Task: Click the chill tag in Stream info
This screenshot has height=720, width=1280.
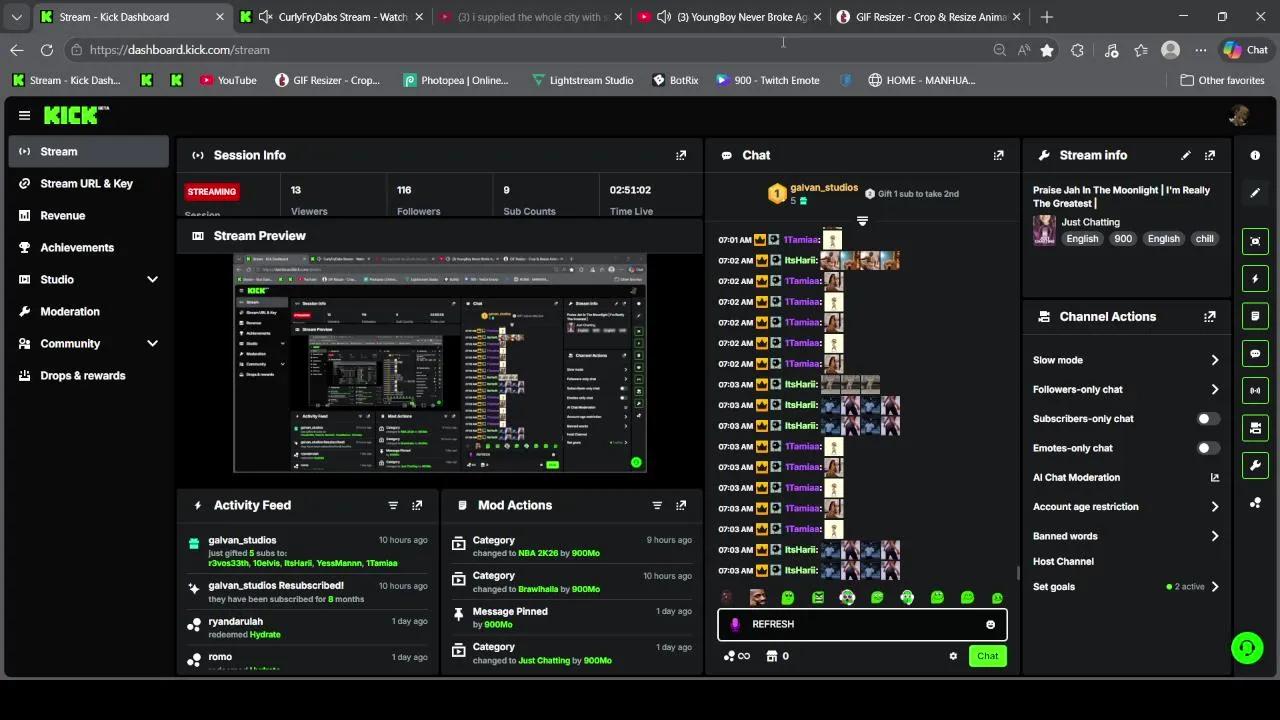Action: [1205, 239]
